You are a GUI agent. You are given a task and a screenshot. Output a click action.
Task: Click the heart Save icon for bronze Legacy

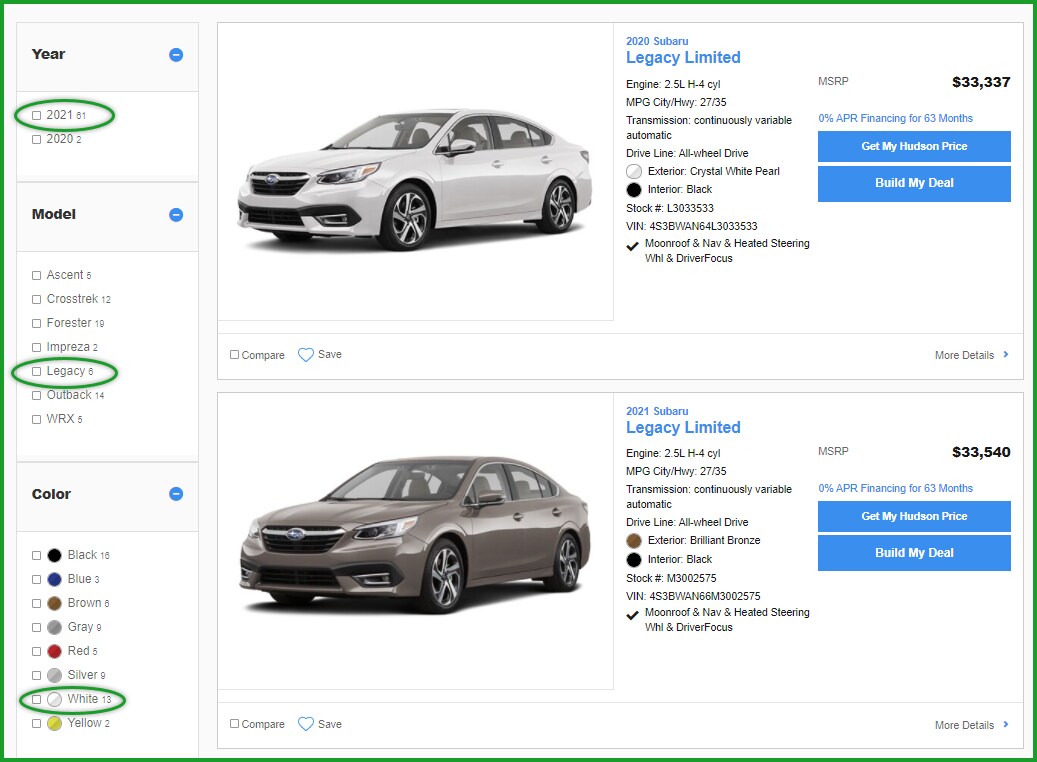(306, 724)
